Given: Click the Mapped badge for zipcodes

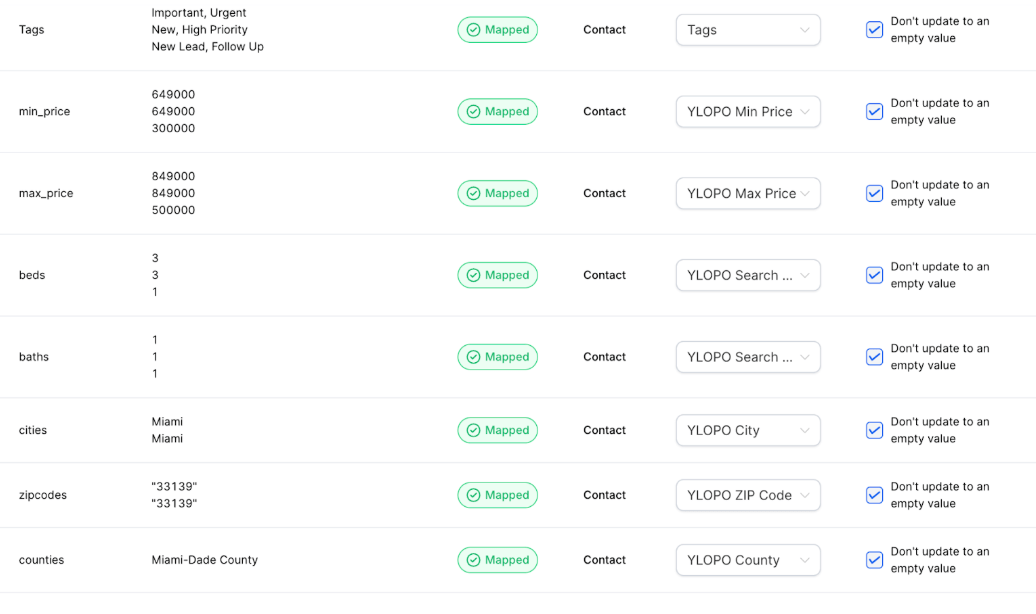Looking at the screenshot, I should tap(497, 495).
